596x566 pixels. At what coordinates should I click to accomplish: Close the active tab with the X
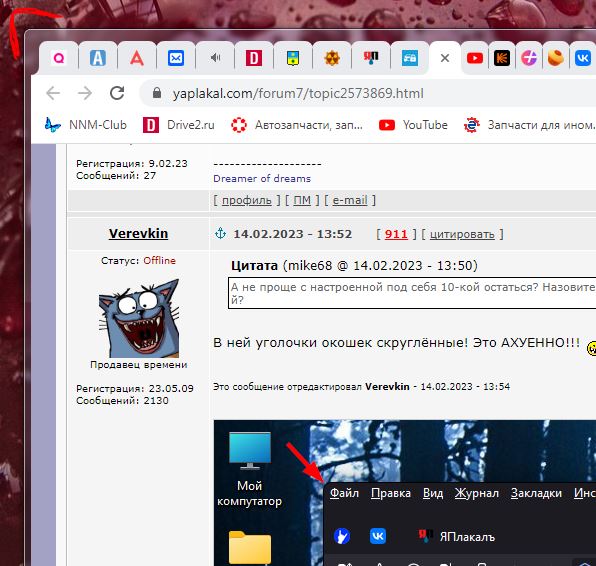(445, 58)
